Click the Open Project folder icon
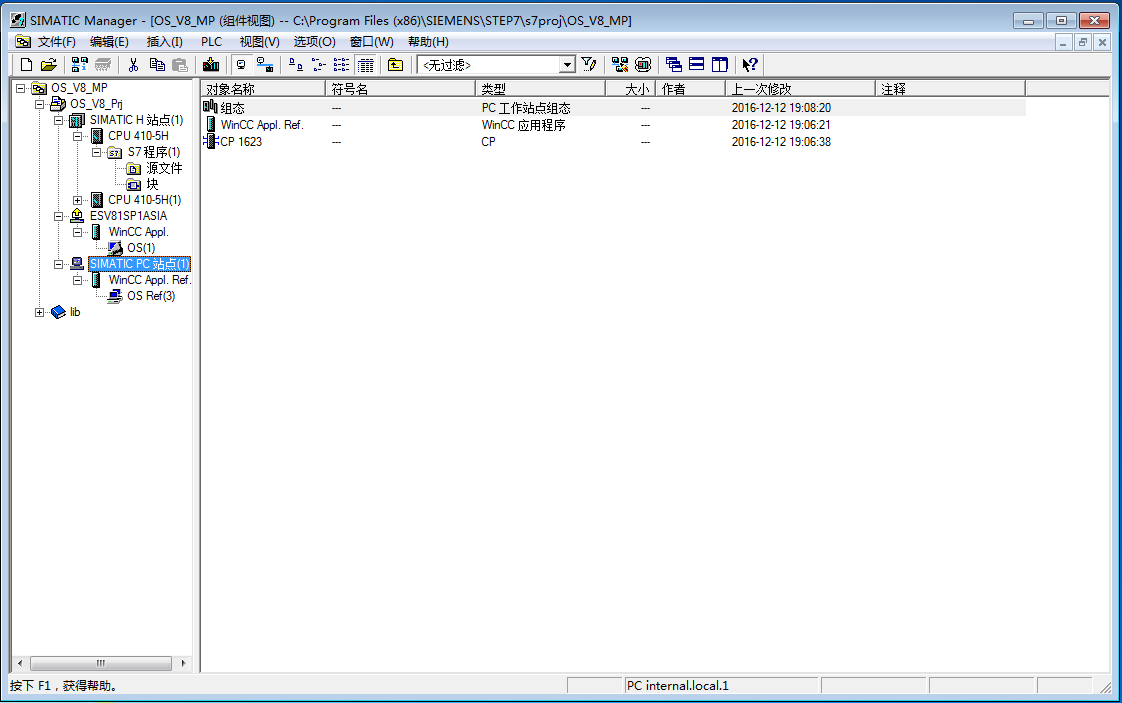1122x703 pixels. click(x=49, y=65)
